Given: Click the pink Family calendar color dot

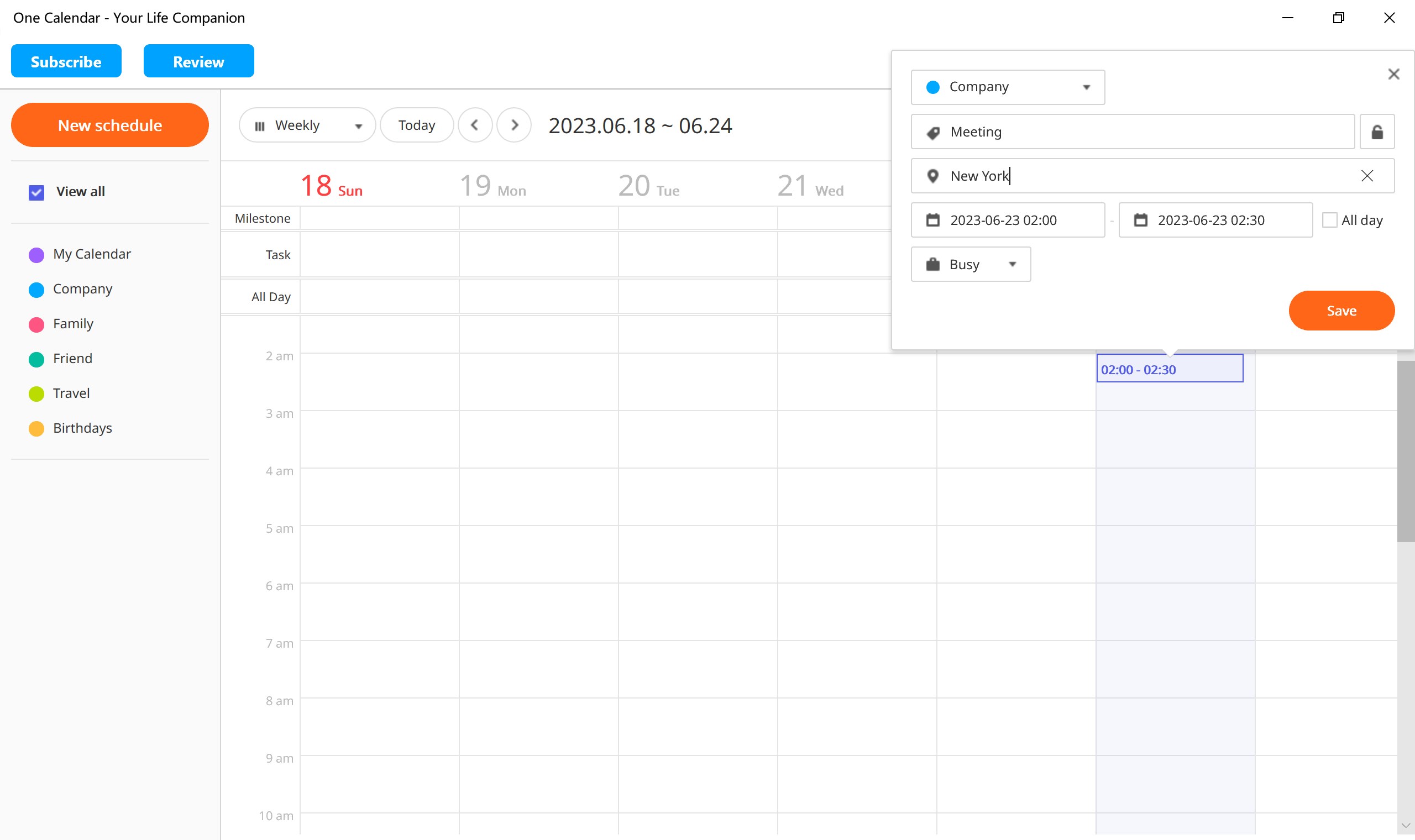Looking at the screenshot, I should click(x=36, y=324).
